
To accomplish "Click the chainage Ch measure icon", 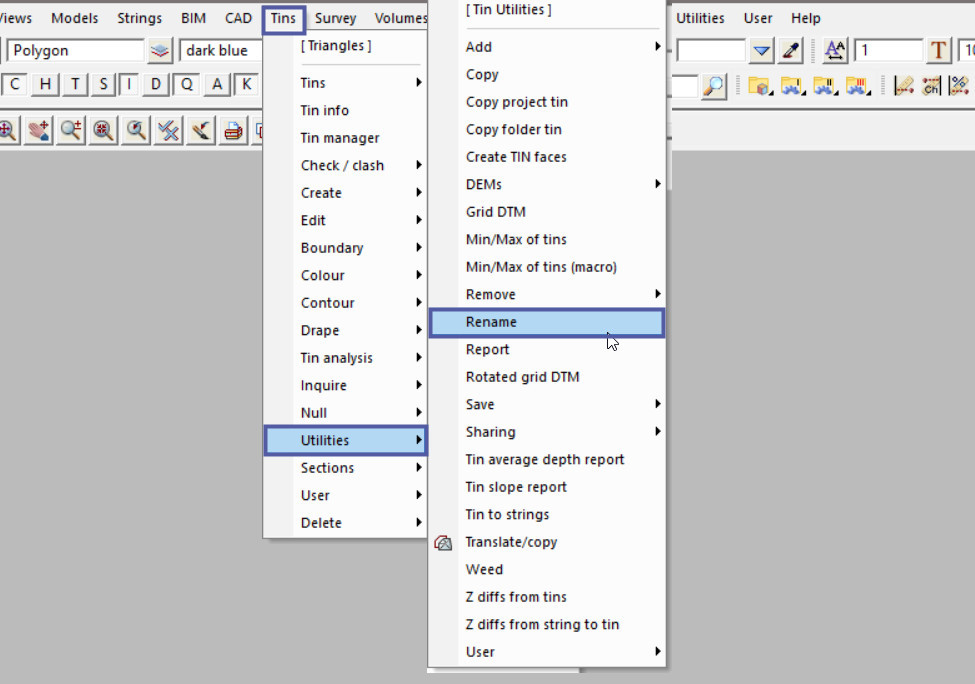I will (x=932, y=86).
